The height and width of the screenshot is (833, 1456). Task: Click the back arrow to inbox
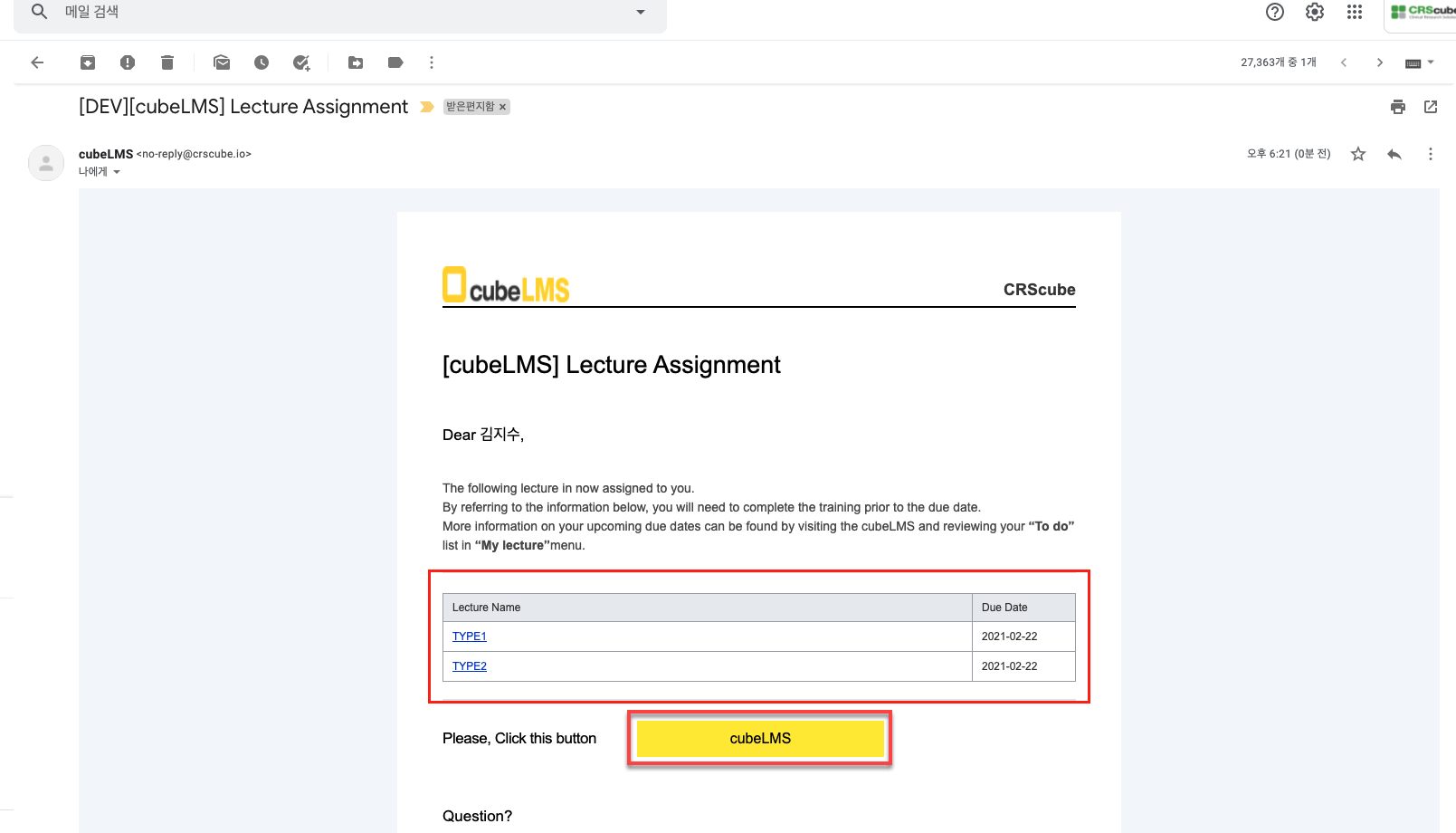(x=37, y=62)
